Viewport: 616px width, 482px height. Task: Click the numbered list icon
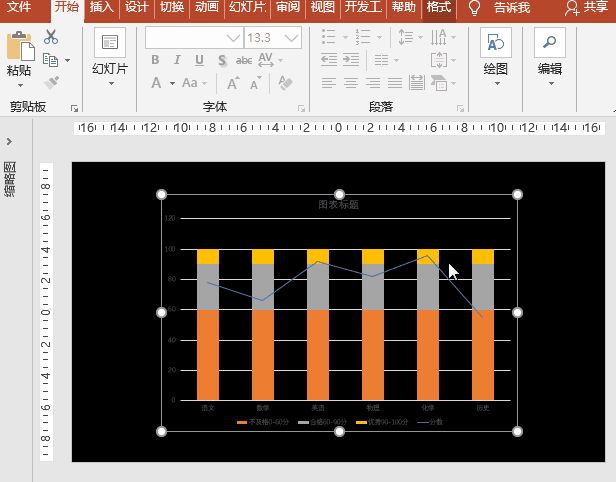click(363, 37)
